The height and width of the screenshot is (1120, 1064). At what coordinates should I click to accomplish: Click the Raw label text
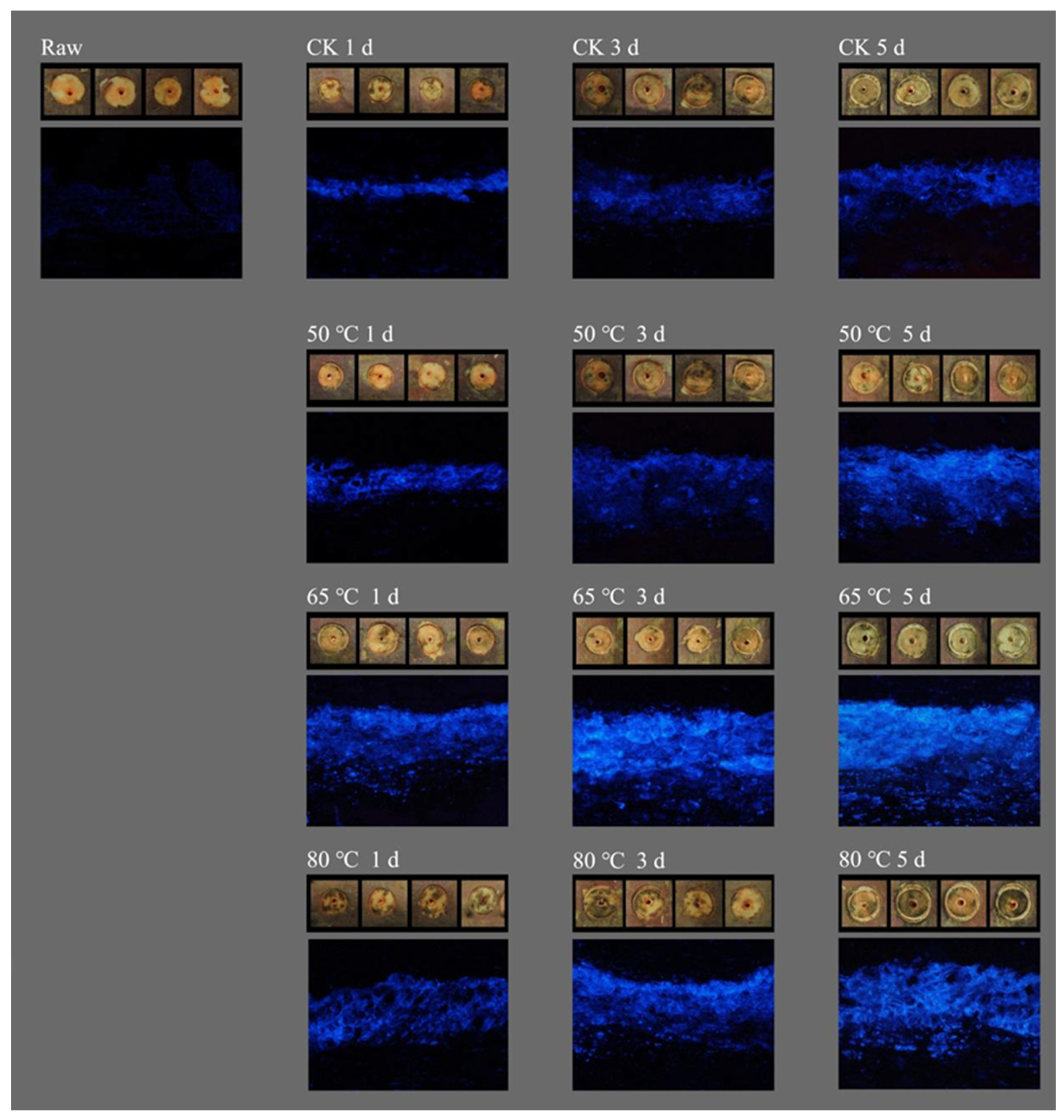tap(61, 48)
